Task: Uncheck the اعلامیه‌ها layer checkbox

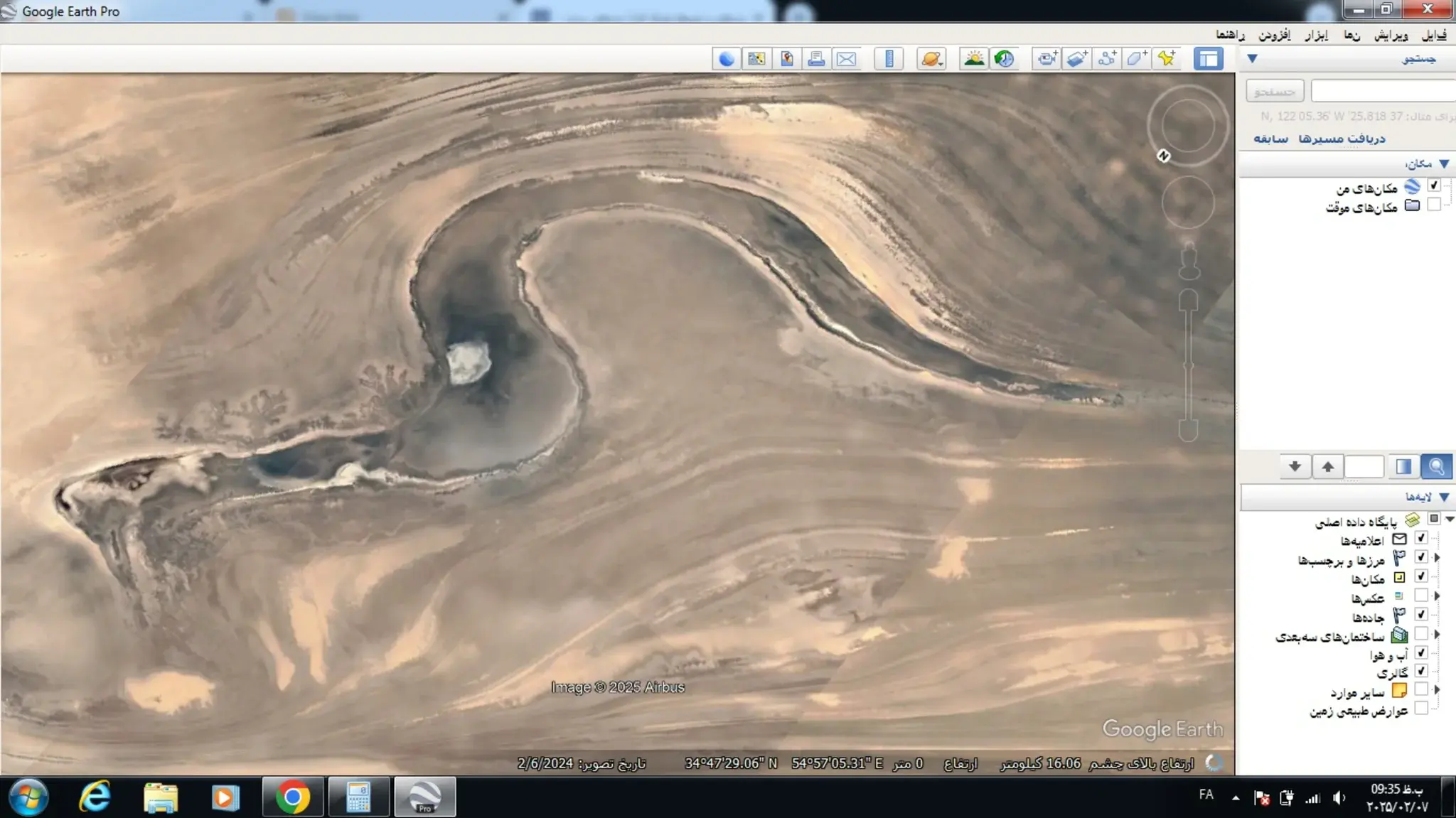Action: pos(1420,538)
